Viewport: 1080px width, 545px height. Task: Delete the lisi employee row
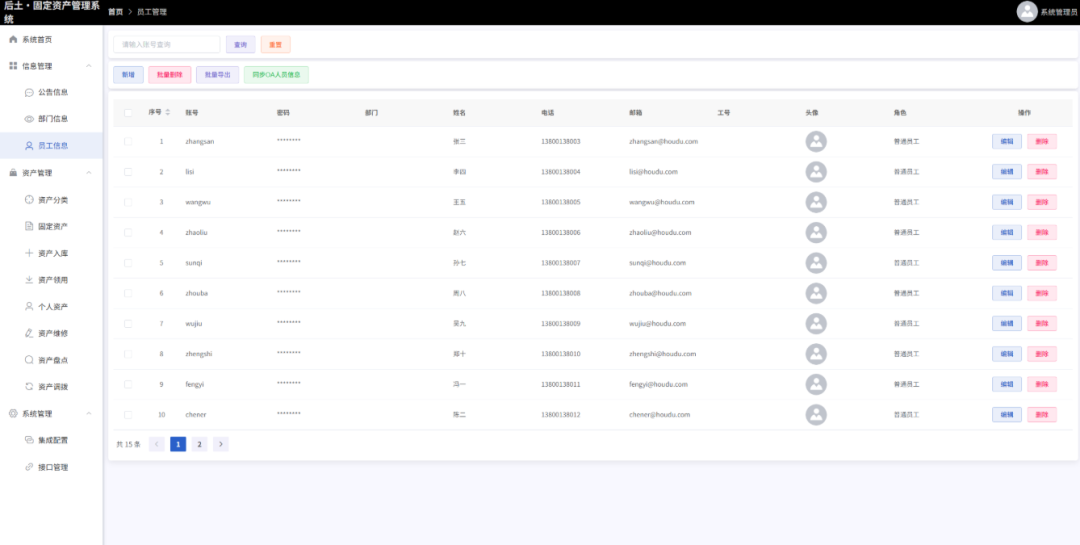click(1041, 172)
